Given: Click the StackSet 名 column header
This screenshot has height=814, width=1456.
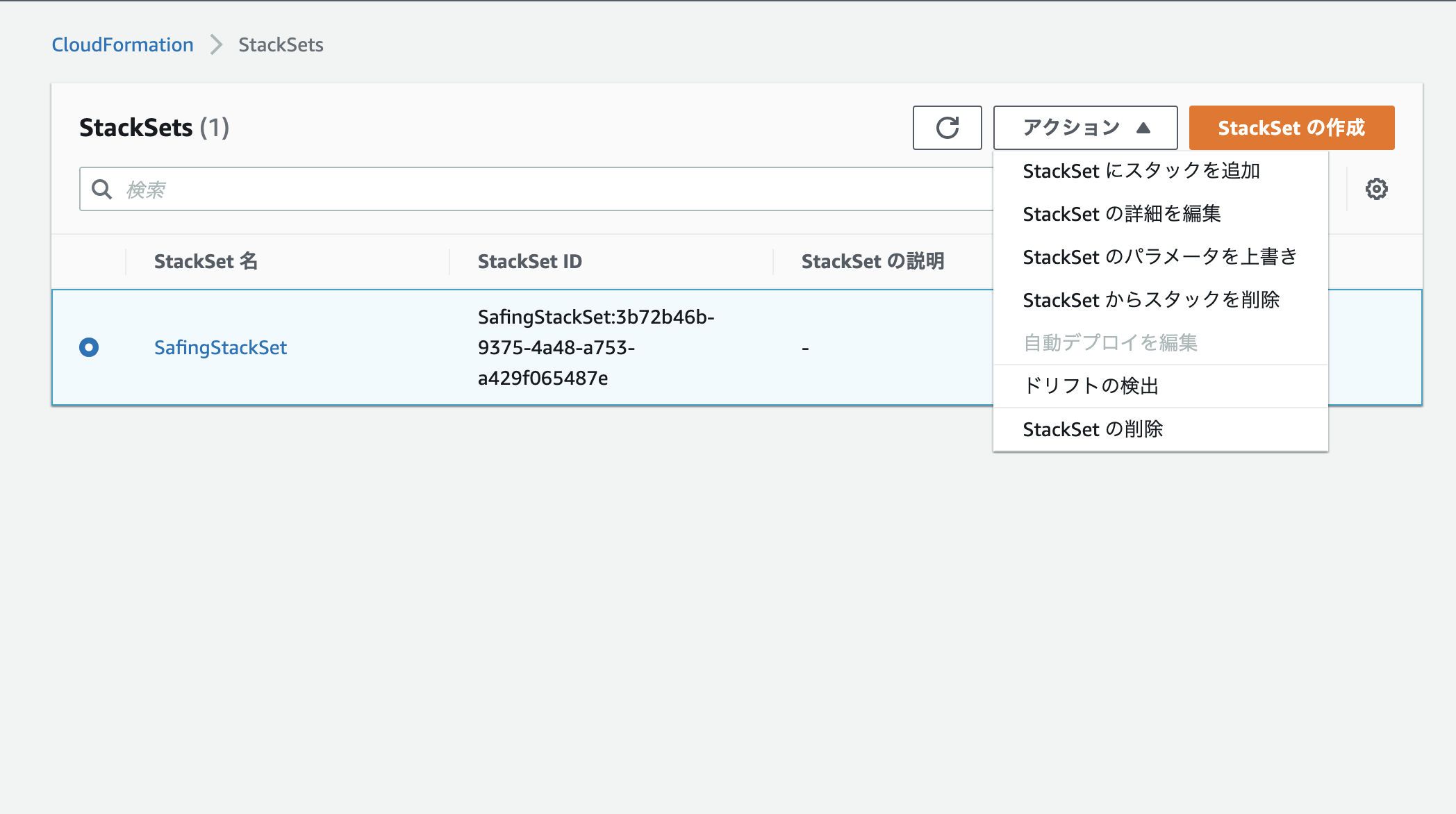Looking at the screenshot, I should point(206,261).
